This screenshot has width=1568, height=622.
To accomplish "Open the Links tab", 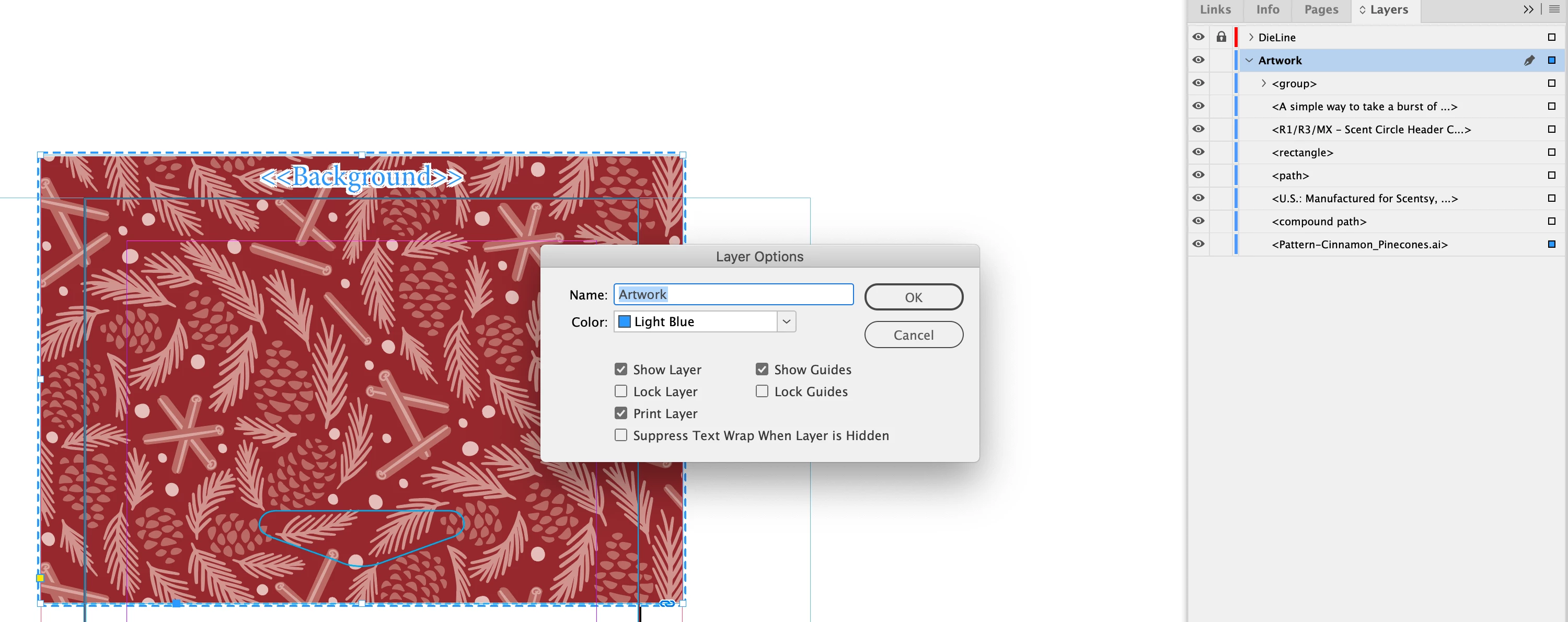I will coord(1215,10).
